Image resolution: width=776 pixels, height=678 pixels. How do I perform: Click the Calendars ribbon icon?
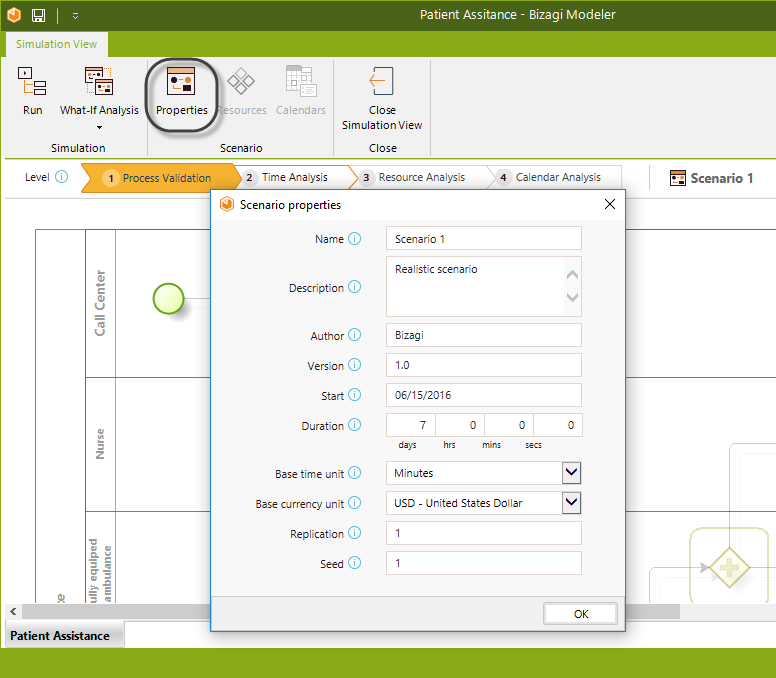point(301,81)
